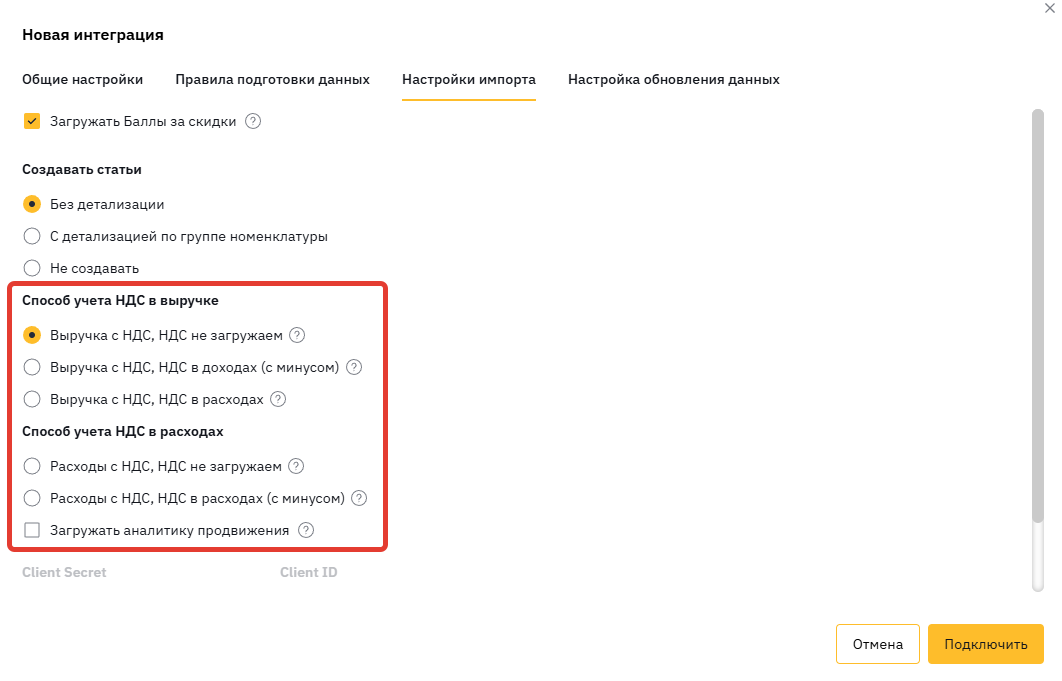Show hint for НДС в доходах (с минусом)
Screen dimensions: 1062x681
click(354, 367)
